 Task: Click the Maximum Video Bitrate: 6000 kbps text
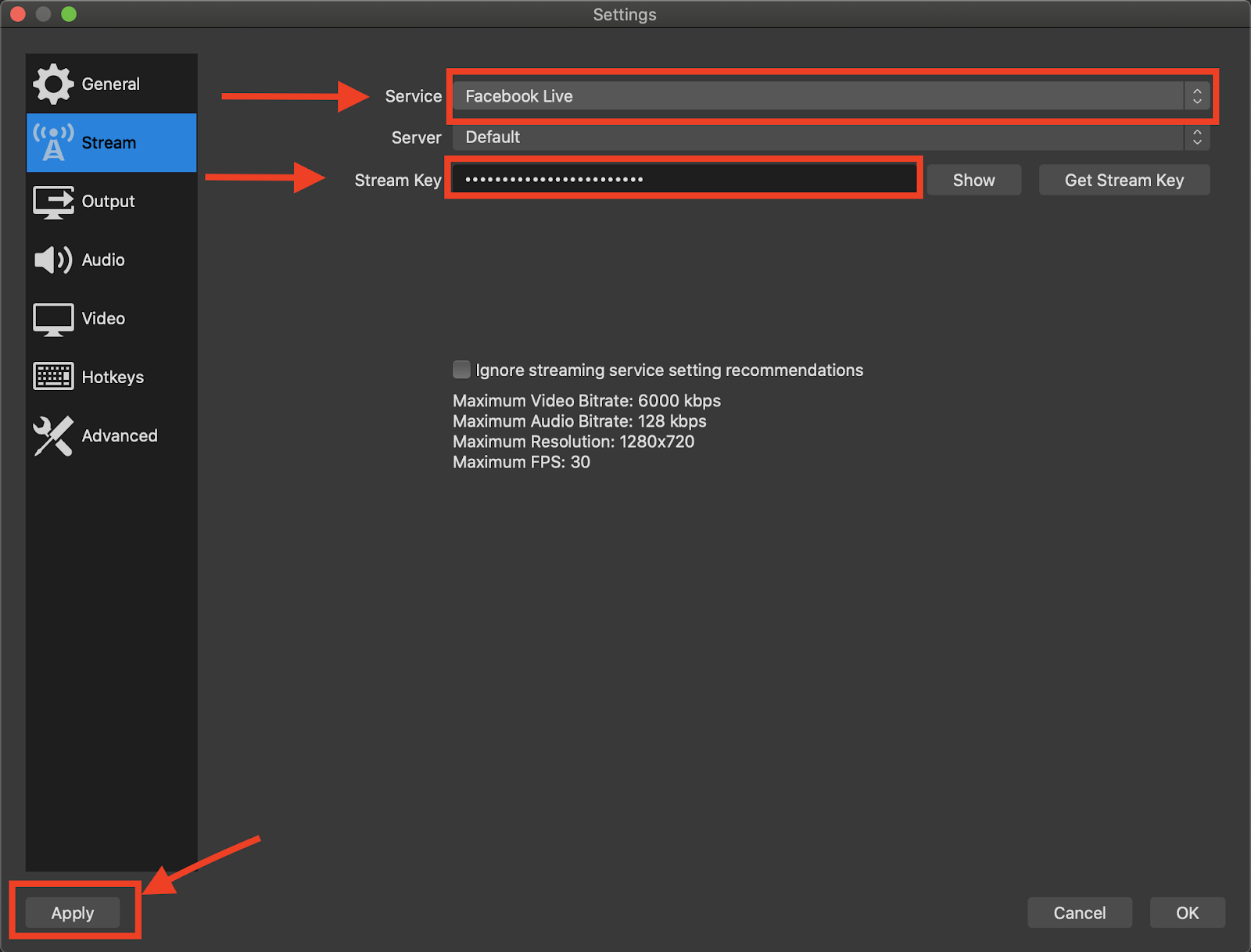point(586,401)
